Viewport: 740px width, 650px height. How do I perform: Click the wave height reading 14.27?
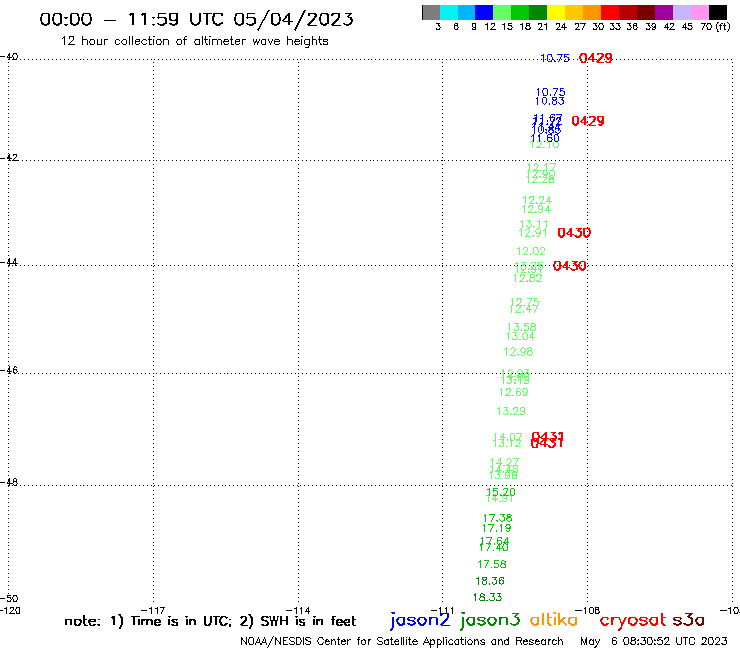[x=504, y=462]
